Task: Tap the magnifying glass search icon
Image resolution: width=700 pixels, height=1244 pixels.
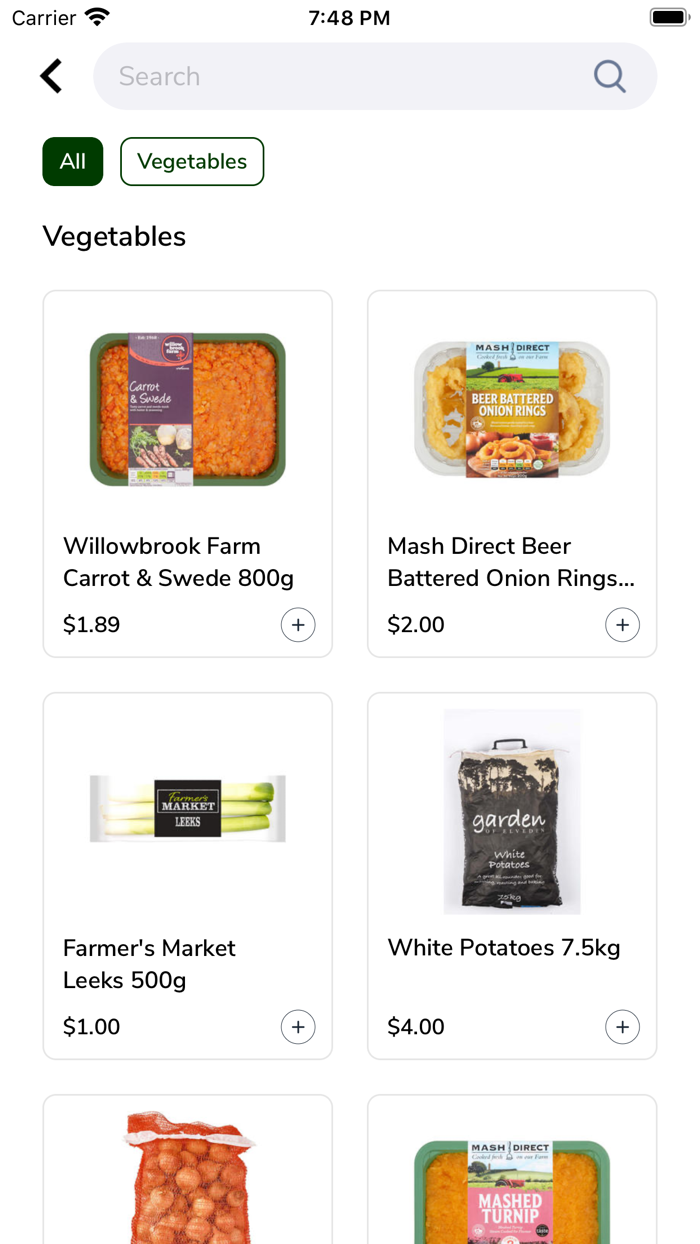Action: click(x=609, y=76)
